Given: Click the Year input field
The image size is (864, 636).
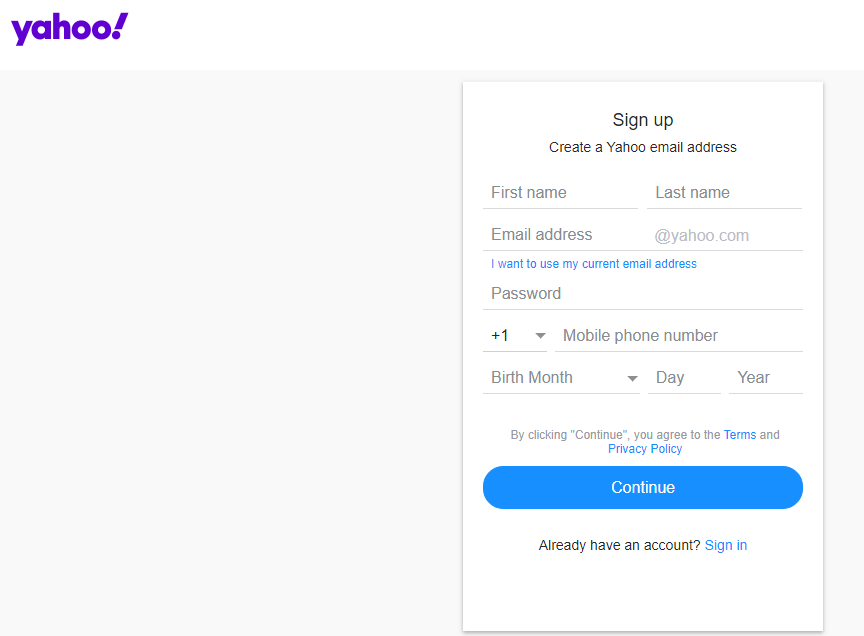Looking at the screenshot, I should pyautogui.click(x=766, y=378).
